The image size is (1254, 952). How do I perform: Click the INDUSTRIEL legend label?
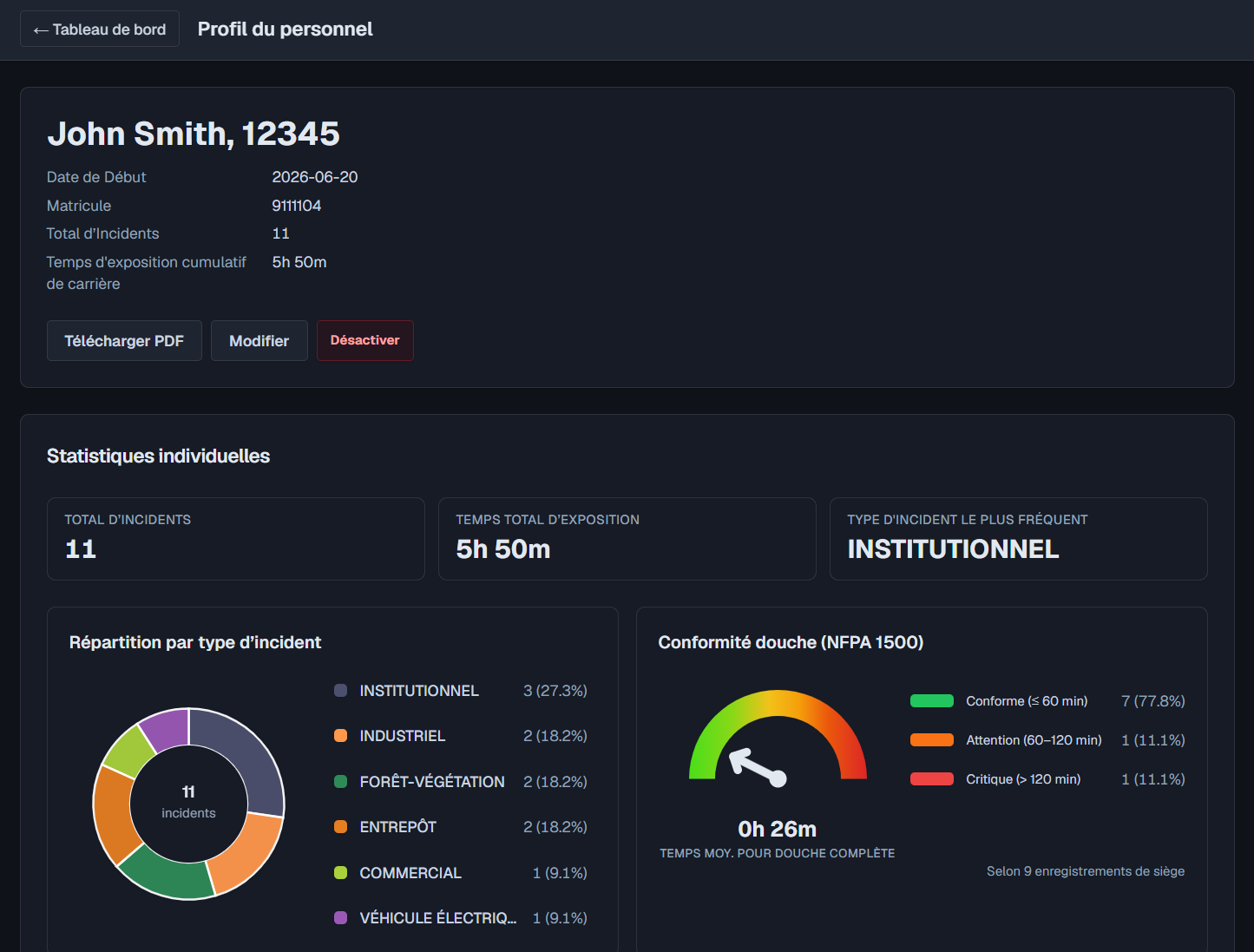tap(403, 736)
